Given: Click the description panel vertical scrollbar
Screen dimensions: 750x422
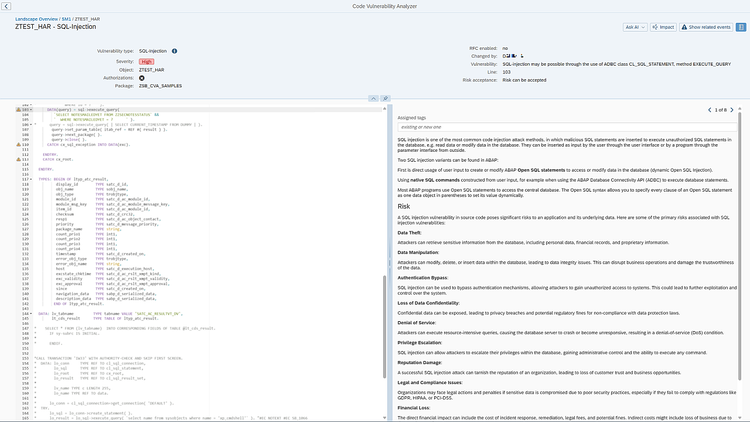Looking at the screenshot, I should pyautogui.click(x=739, y=246).
